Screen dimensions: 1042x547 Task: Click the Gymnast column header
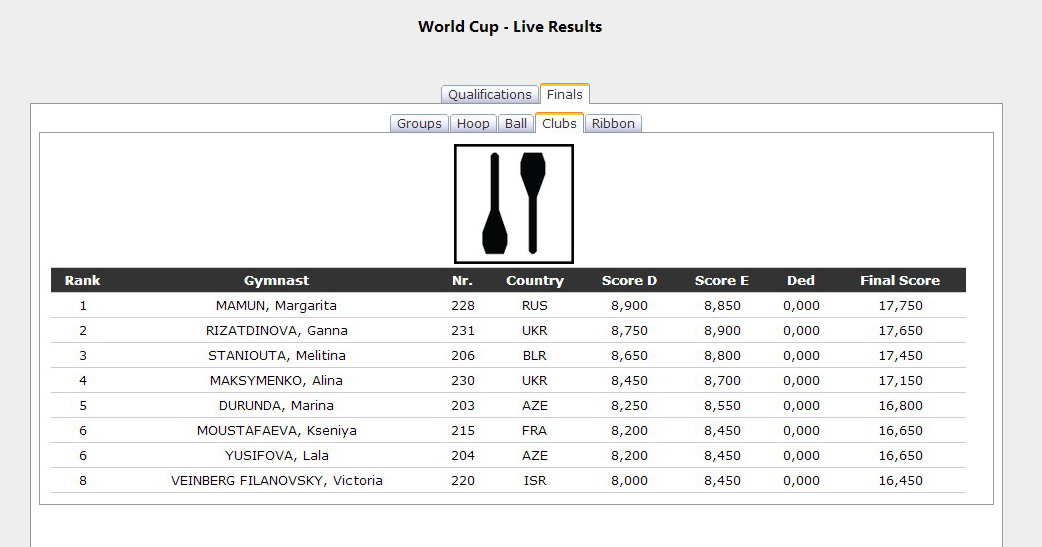276,281
